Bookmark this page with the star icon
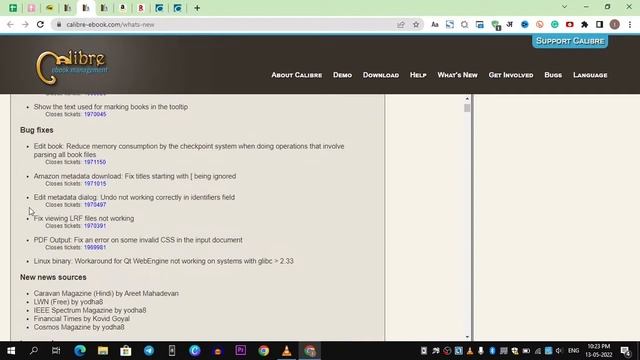Viewport: 640px width, 360px height. [416, 24]
